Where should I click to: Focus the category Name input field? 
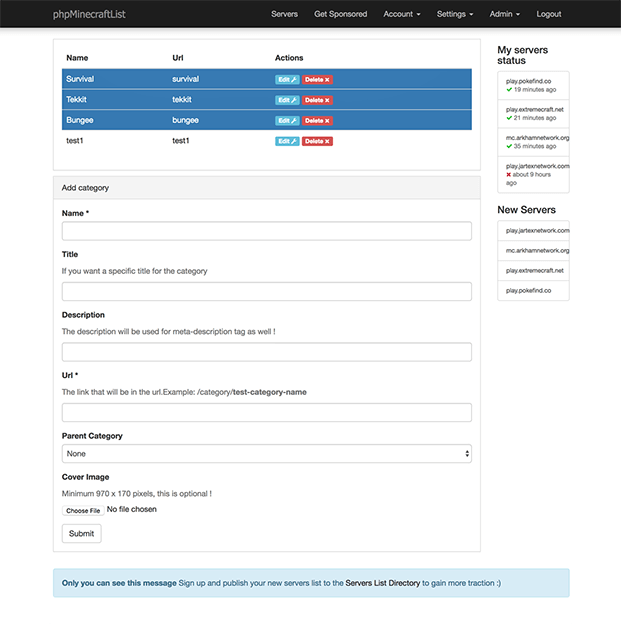pyautogui.click(x=266, y=231)
